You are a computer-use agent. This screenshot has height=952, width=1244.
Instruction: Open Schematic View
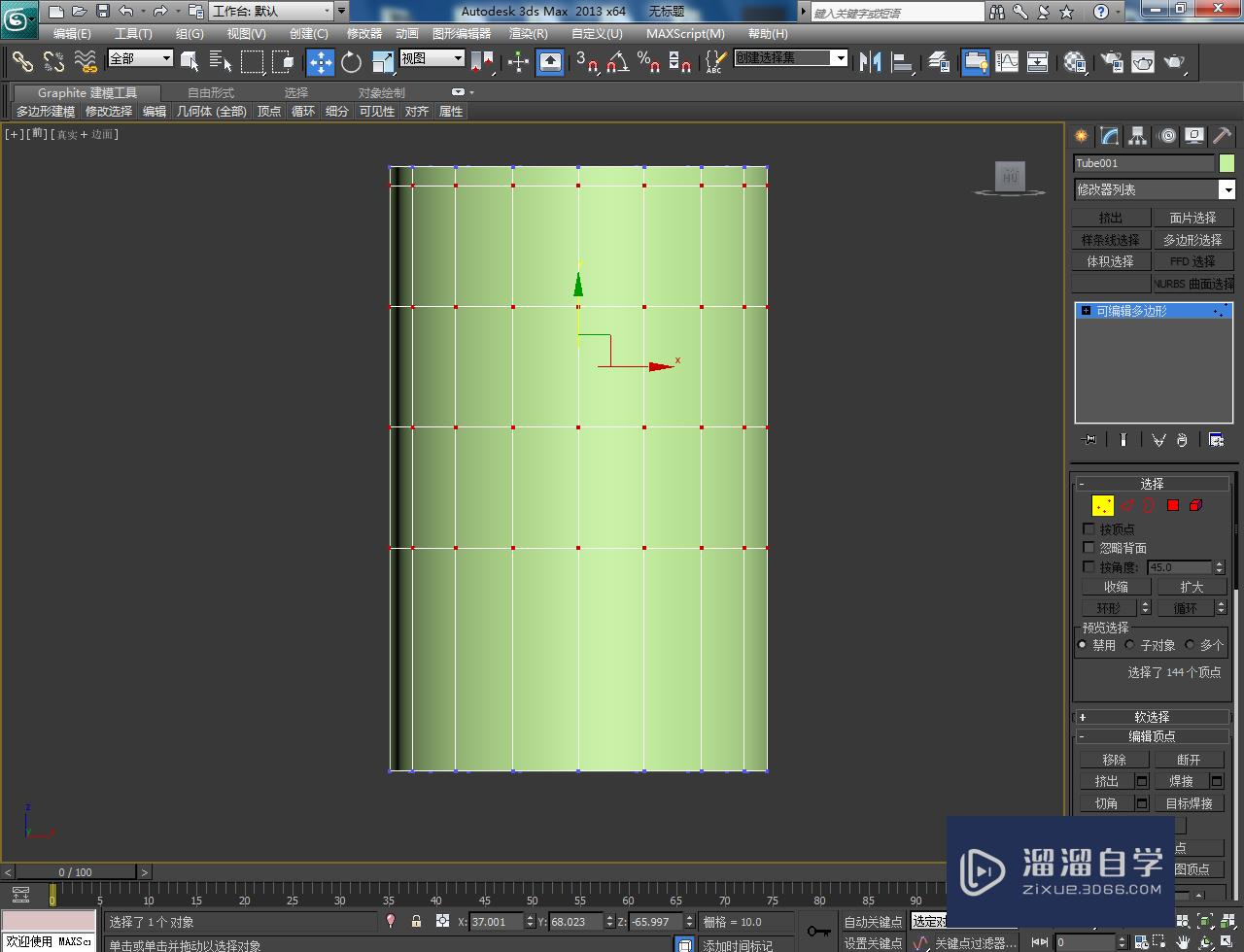[1038, 61]
